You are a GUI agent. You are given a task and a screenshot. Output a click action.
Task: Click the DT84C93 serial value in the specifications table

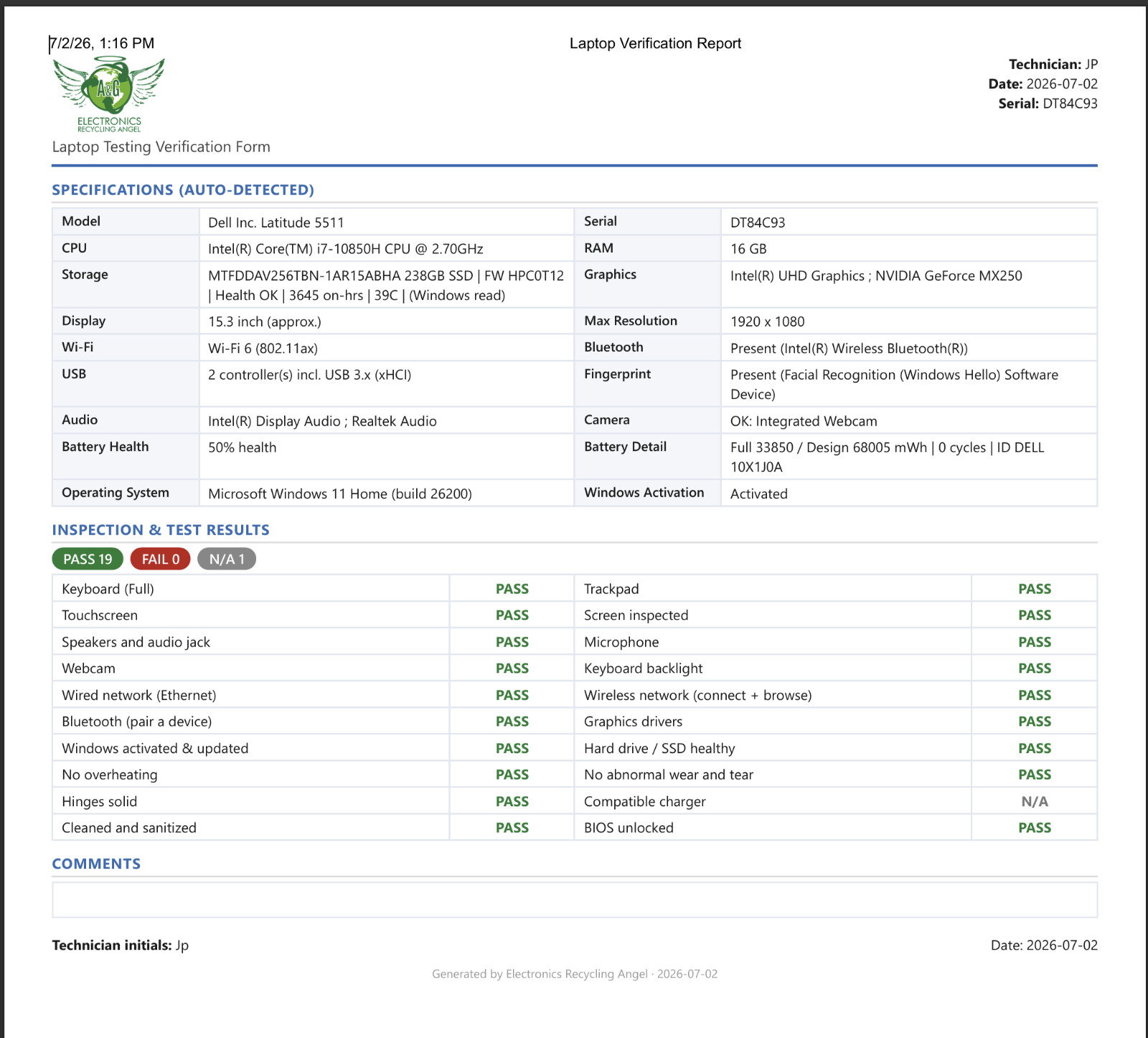click(758, 222)
